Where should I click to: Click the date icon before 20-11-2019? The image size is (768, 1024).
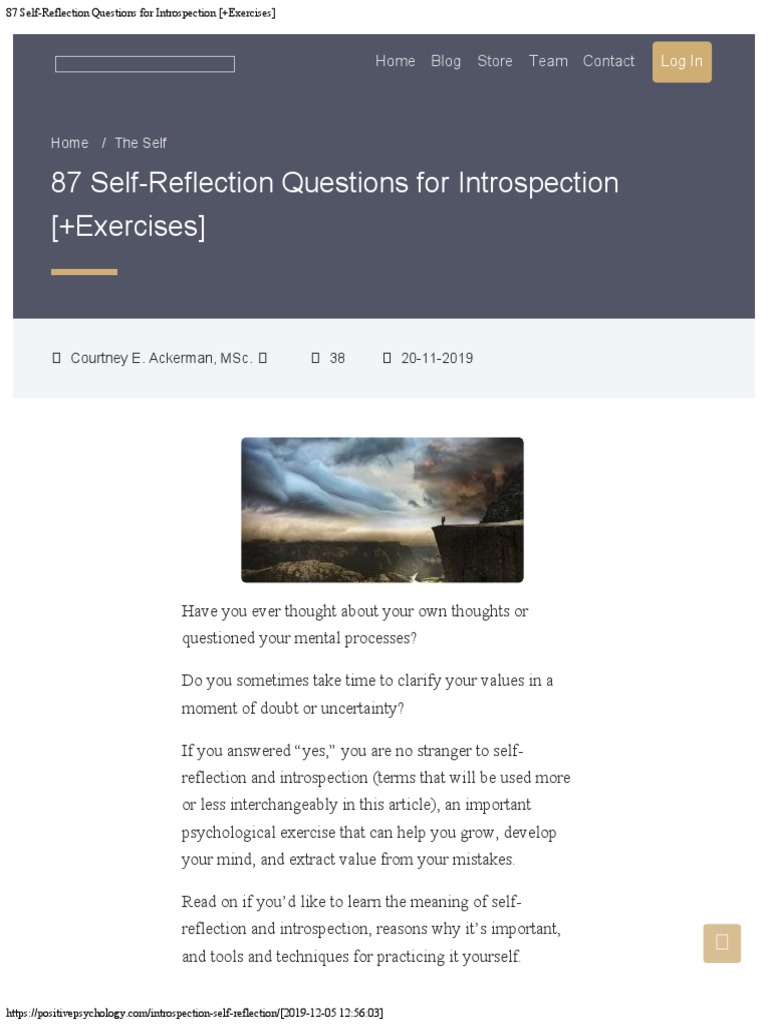click(387, 358)
